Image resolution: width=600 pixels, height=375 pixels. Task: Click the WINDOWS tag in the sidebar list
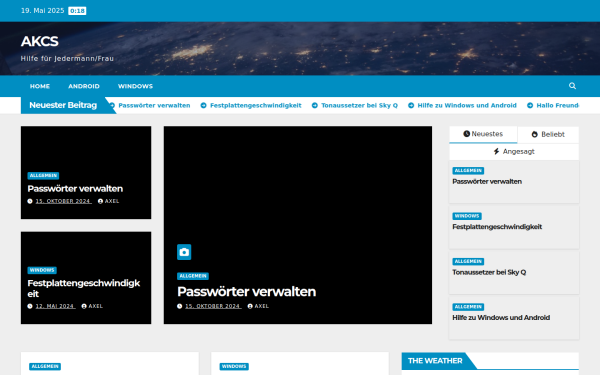467,216
